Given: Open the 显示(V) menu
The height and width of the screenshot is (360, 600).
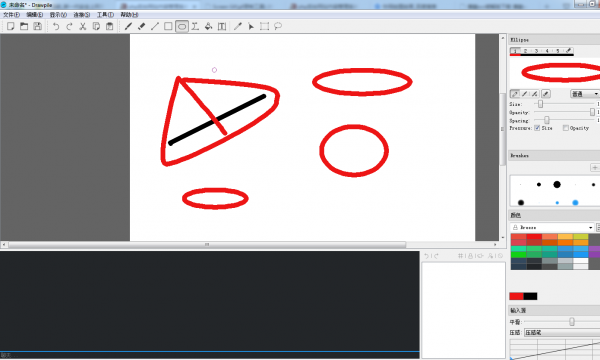Looking at the screenshot, I should coord(58,15).
